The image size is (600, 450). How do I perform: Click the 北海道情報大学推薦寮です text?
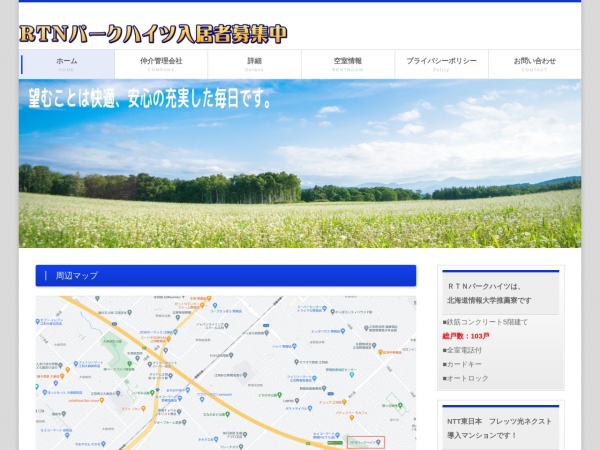[x=489, y=300]
